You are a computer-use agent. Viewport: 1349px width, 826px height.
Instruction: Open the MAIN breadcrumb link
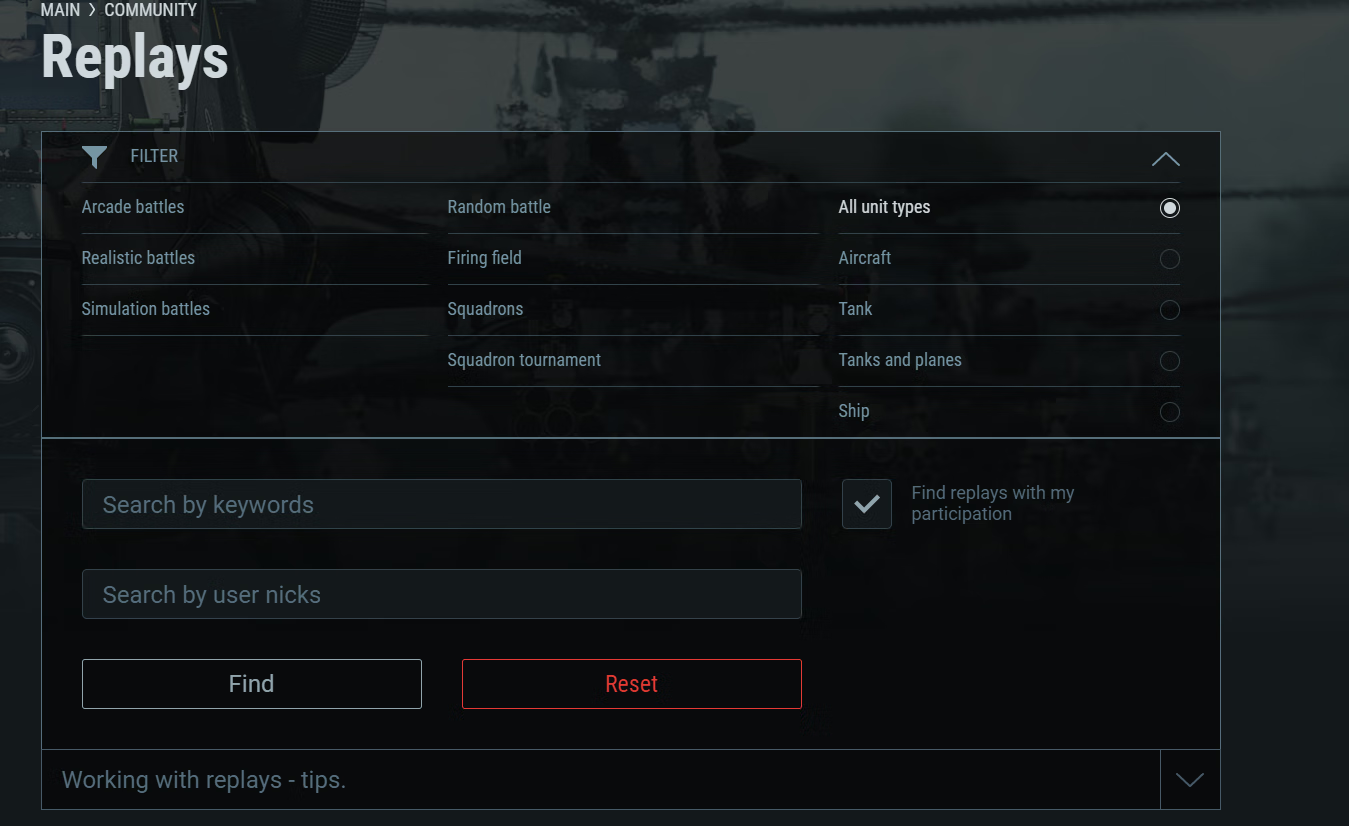pos(60,10)
